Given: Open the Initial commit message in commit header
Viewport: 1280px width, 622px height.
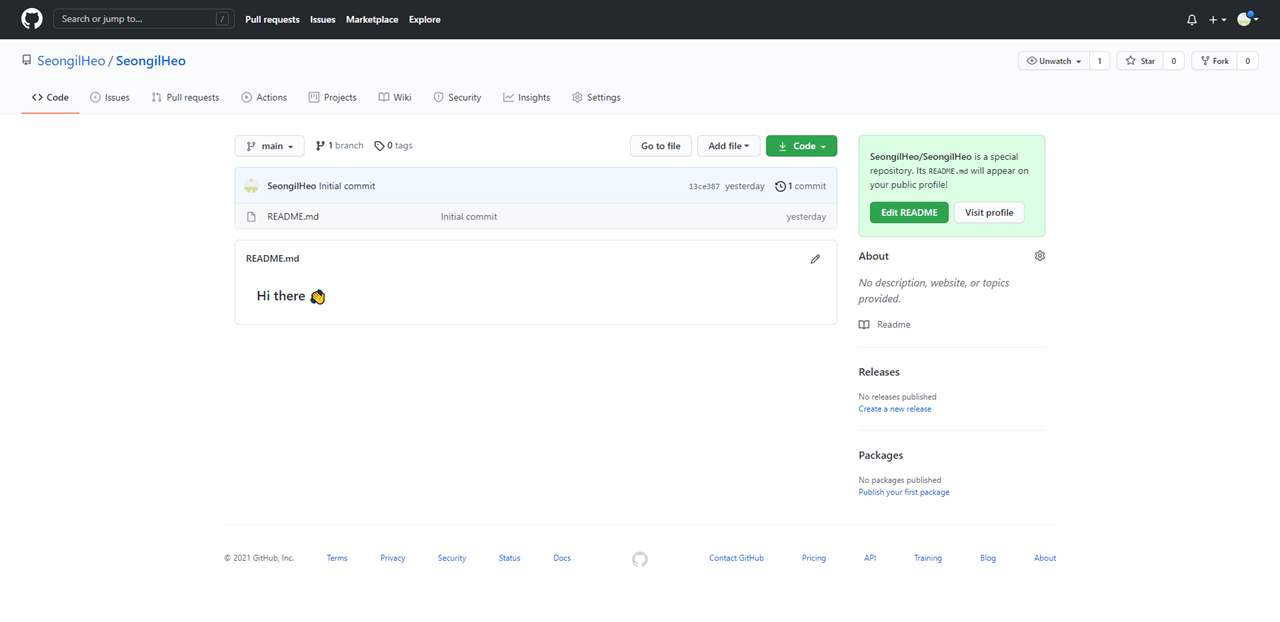Looking at the screenshot, I should (347, 186).
